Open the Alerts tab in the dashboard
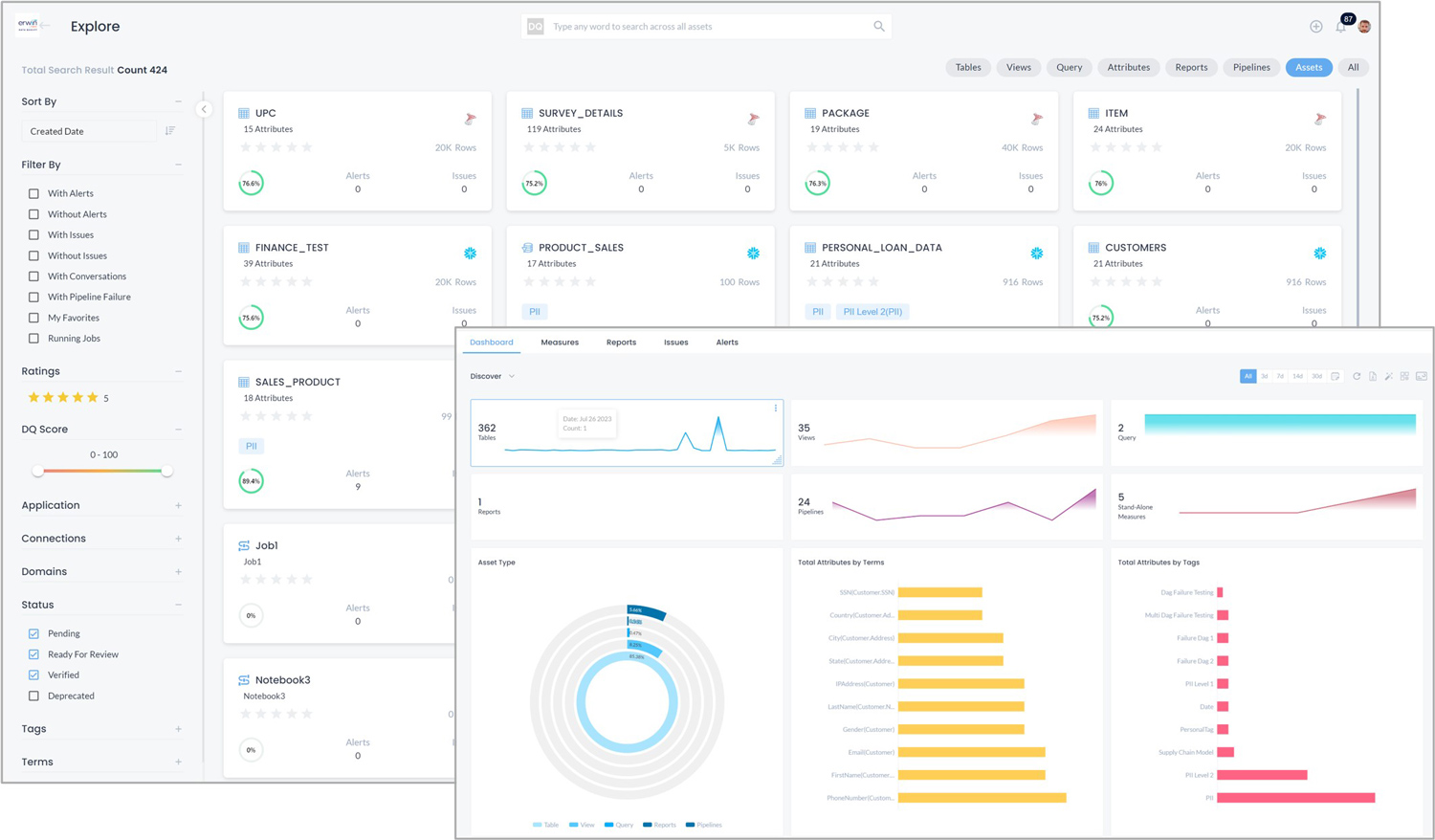The height and width of the screenshot is (840, 1435). pos(726,342)
